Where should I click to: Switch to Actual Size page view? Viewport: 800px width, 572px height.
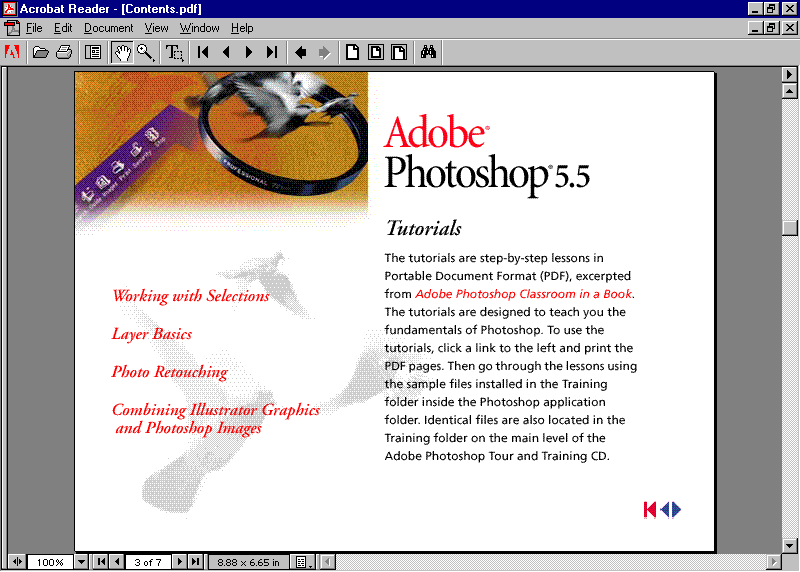click(352, 52)
